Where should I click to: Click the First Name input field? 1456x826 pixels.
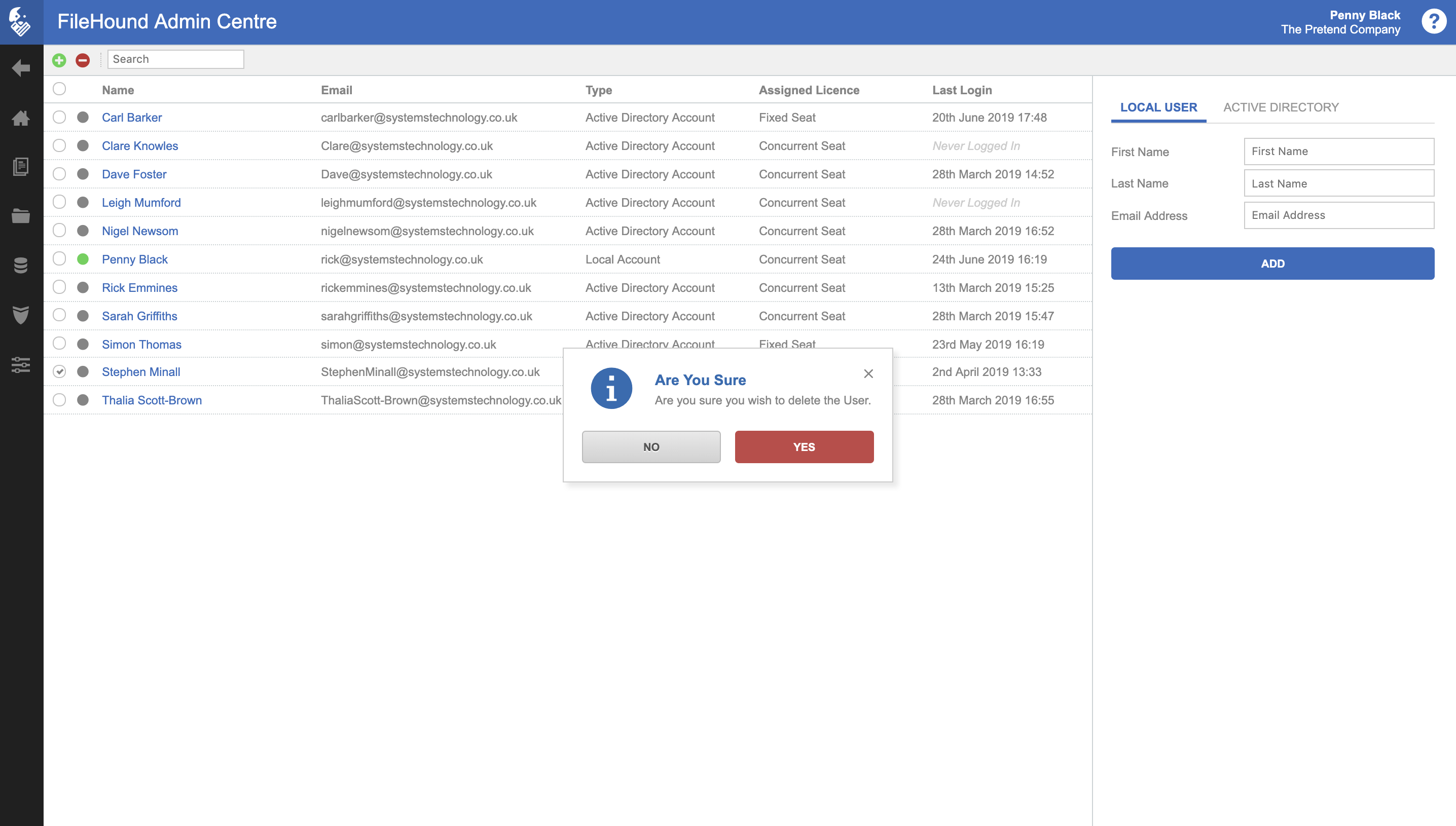1338,152
